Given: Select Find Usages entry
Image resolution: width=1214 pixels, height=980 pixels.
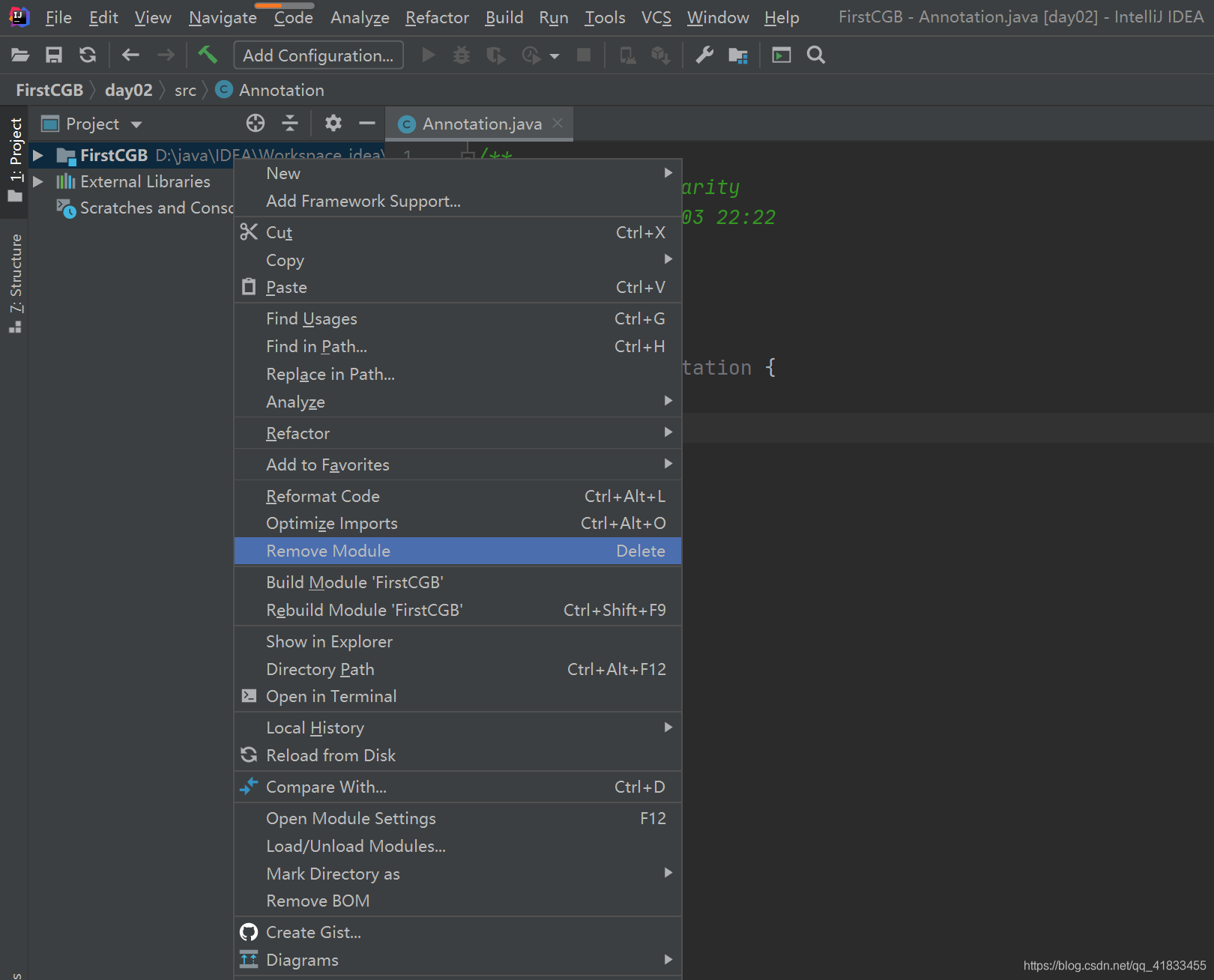Looking at the screenshot, I should point(457,318).
